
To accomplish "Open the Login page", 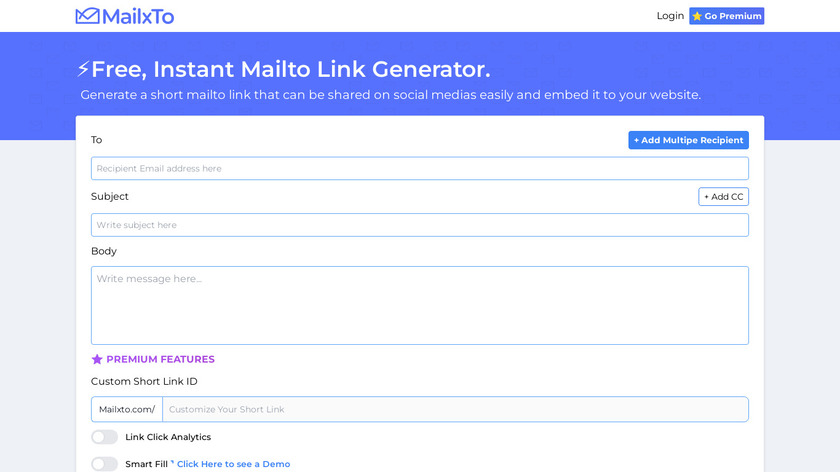I will coord(670,16).
